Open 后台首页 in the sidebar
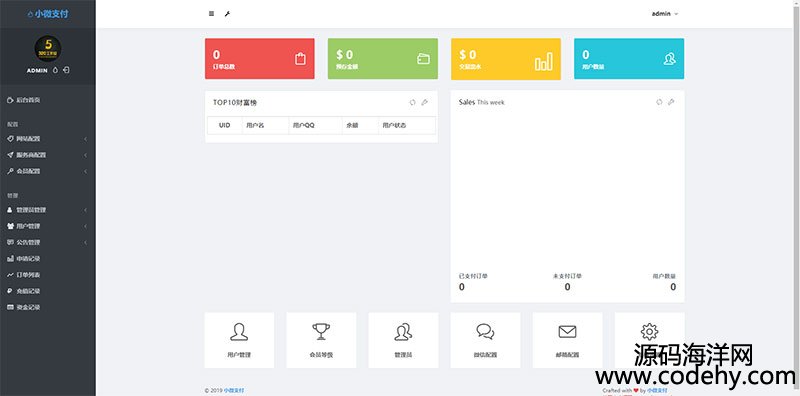 click(x=47, y=100)
